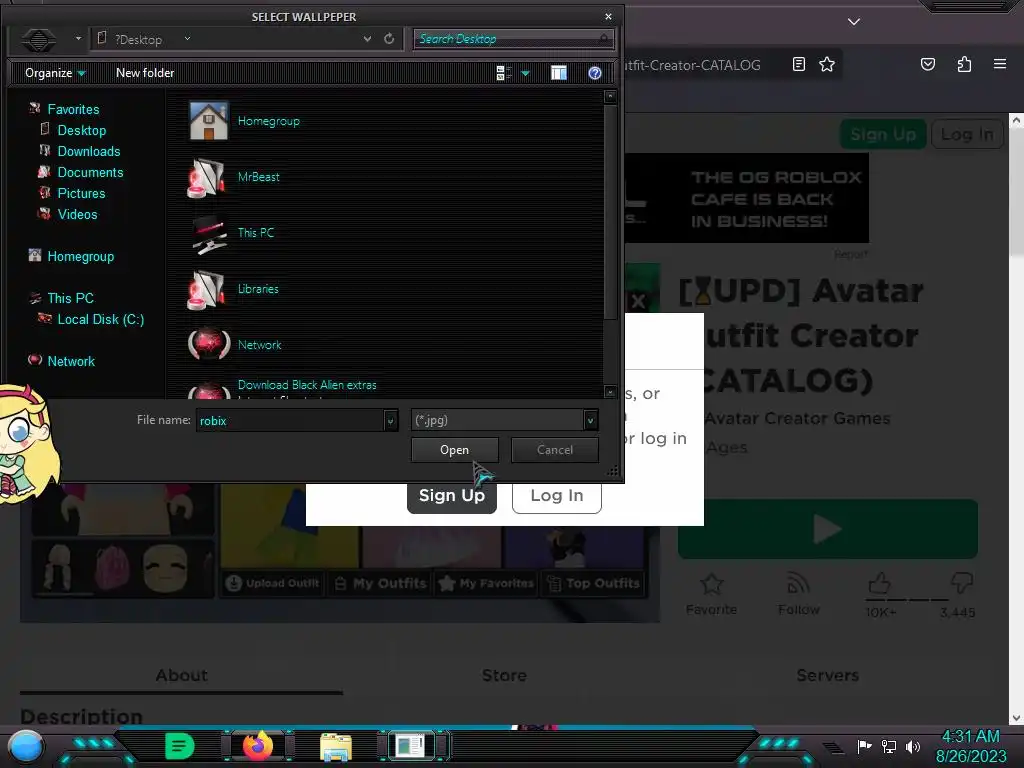
Task: Switch to Firefox on the taskbar
Action: tap(258, 746)
